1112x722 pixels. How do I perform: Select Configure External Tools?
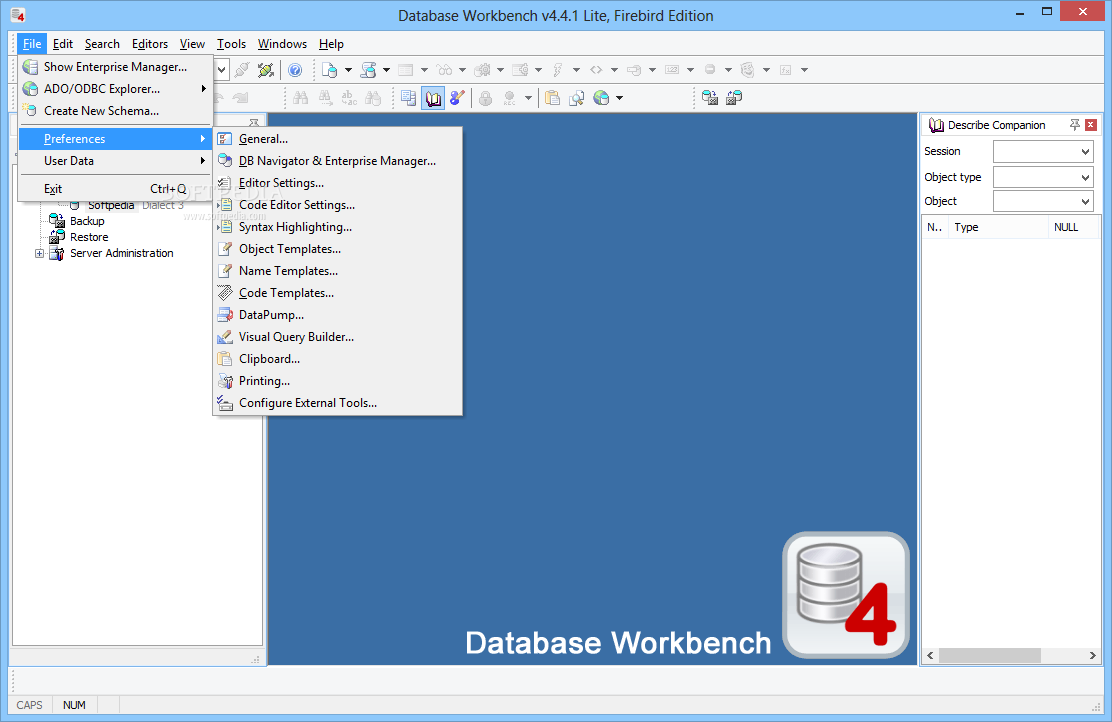coord(338,403)
